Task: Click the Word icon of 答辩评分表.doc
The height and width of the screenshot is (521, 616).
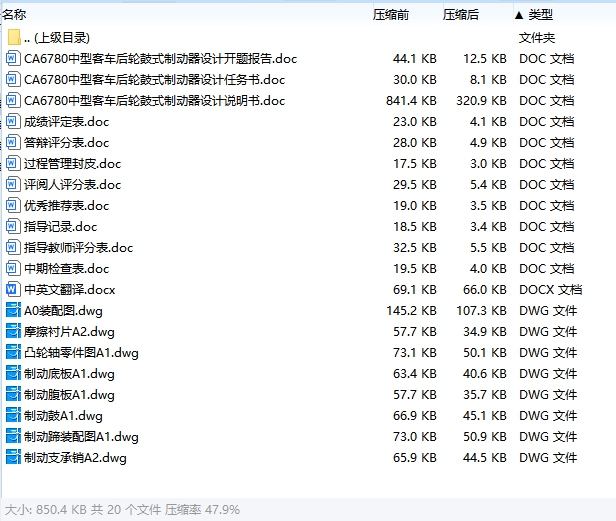Action: point(12,143)
